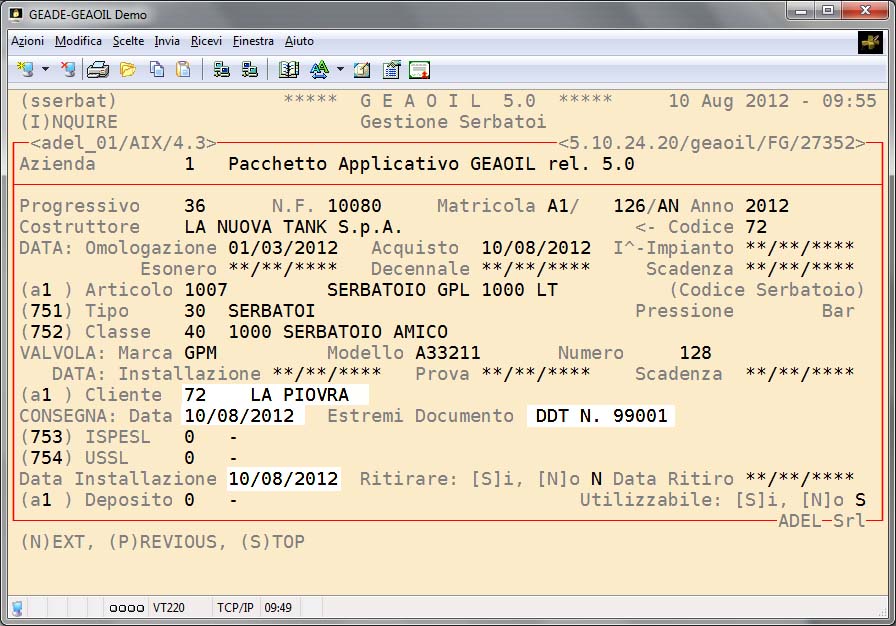
Task: Click the open book toolbar icon
Action: pyautogui.click(x=289, y=69)
